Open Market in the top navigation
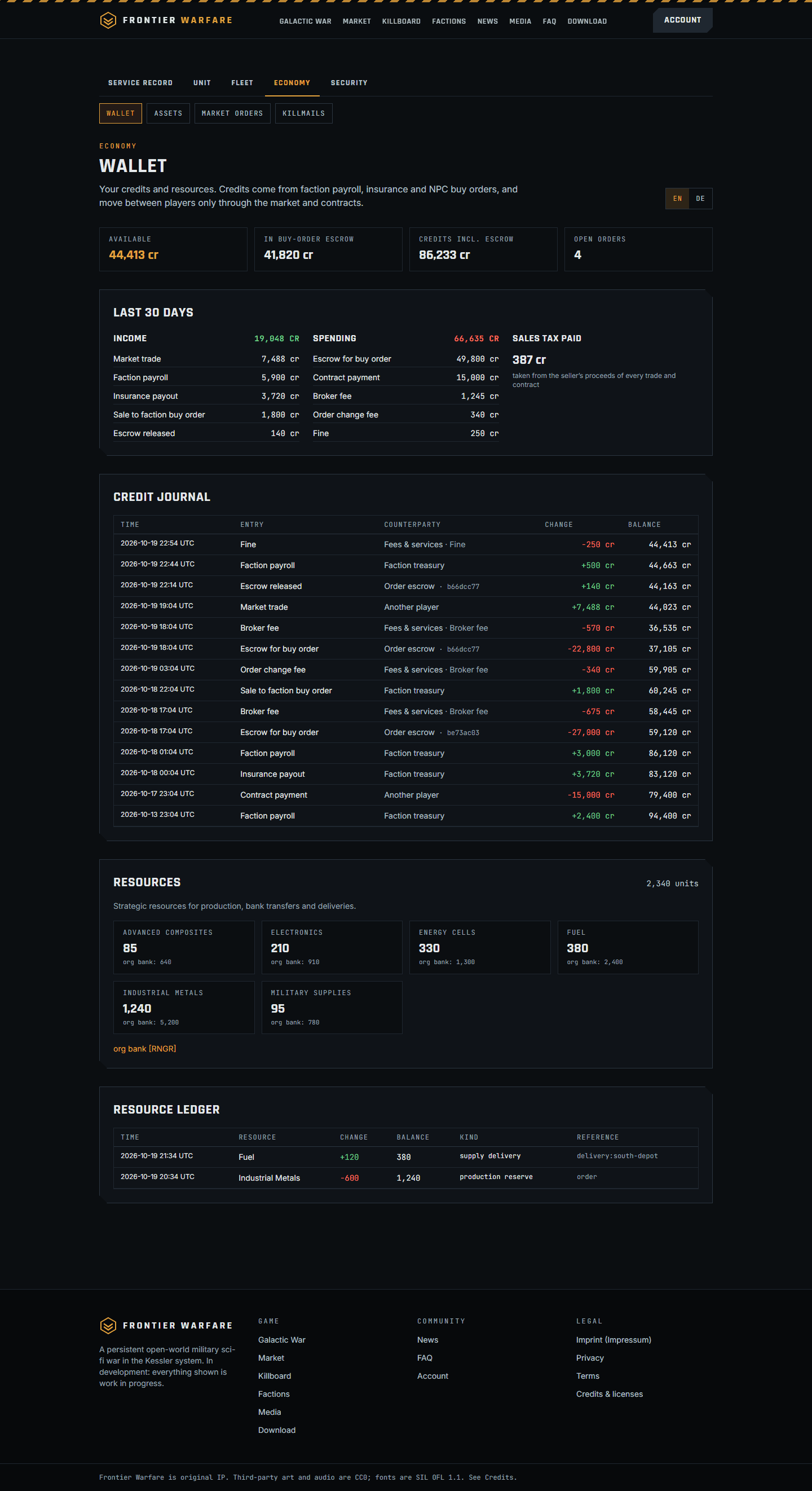The width and height of the screenshot is (812, 1491). pyautogui.click(x=356, y=21)
